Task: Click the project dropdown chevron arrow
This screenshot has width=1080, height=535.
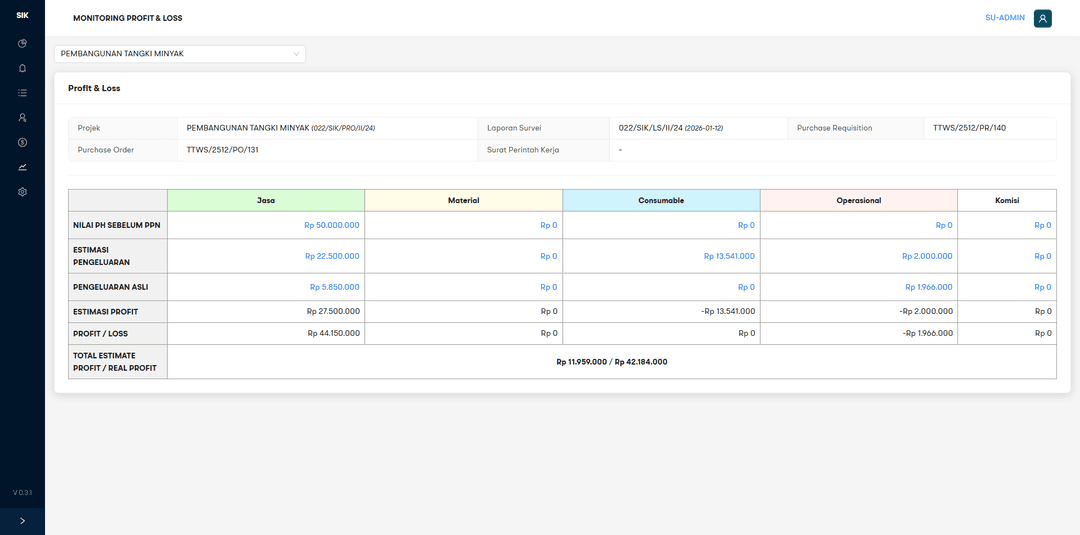Action: point(296,54)
